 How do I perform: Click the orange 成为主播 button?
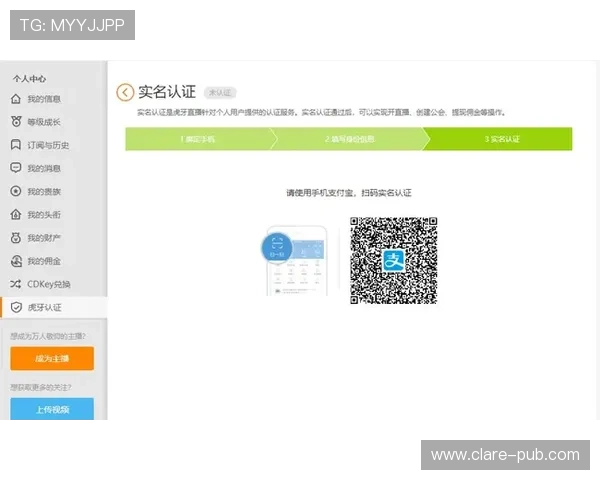click(x=52, y=358)
